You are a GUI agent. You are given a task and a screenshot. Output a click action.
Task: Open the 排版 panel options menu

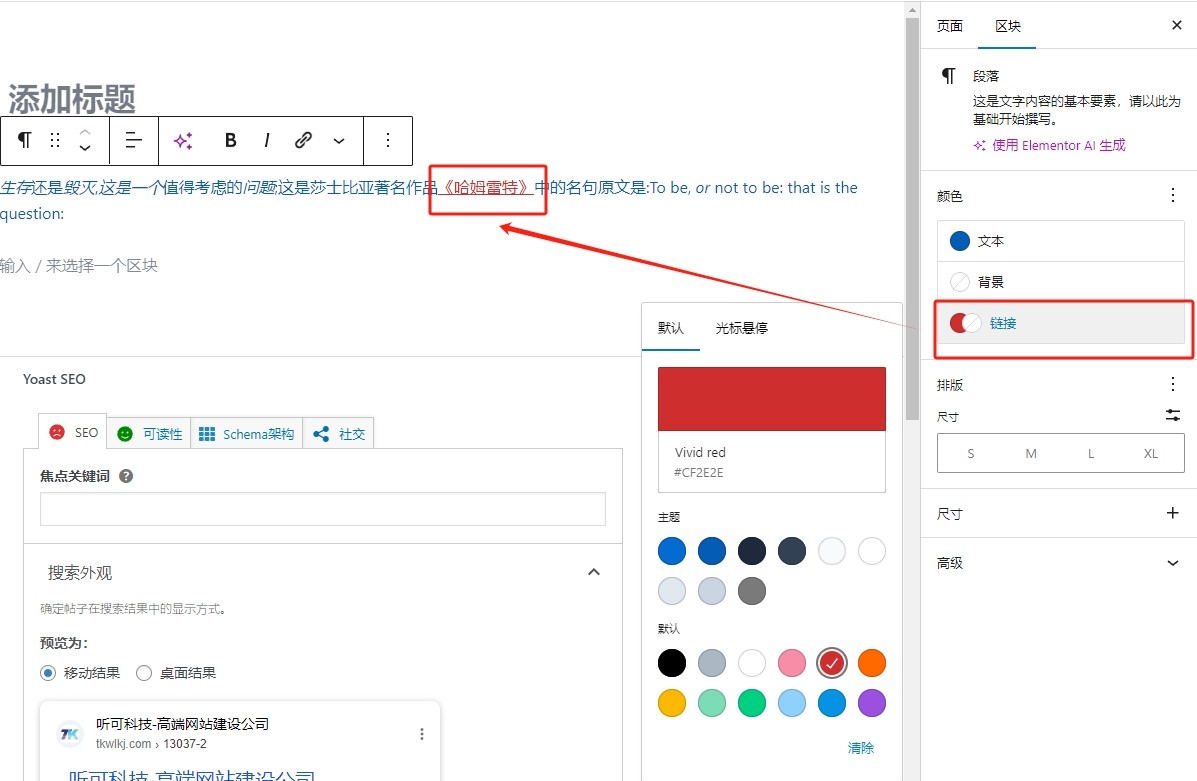click(x=1173, y=384)
